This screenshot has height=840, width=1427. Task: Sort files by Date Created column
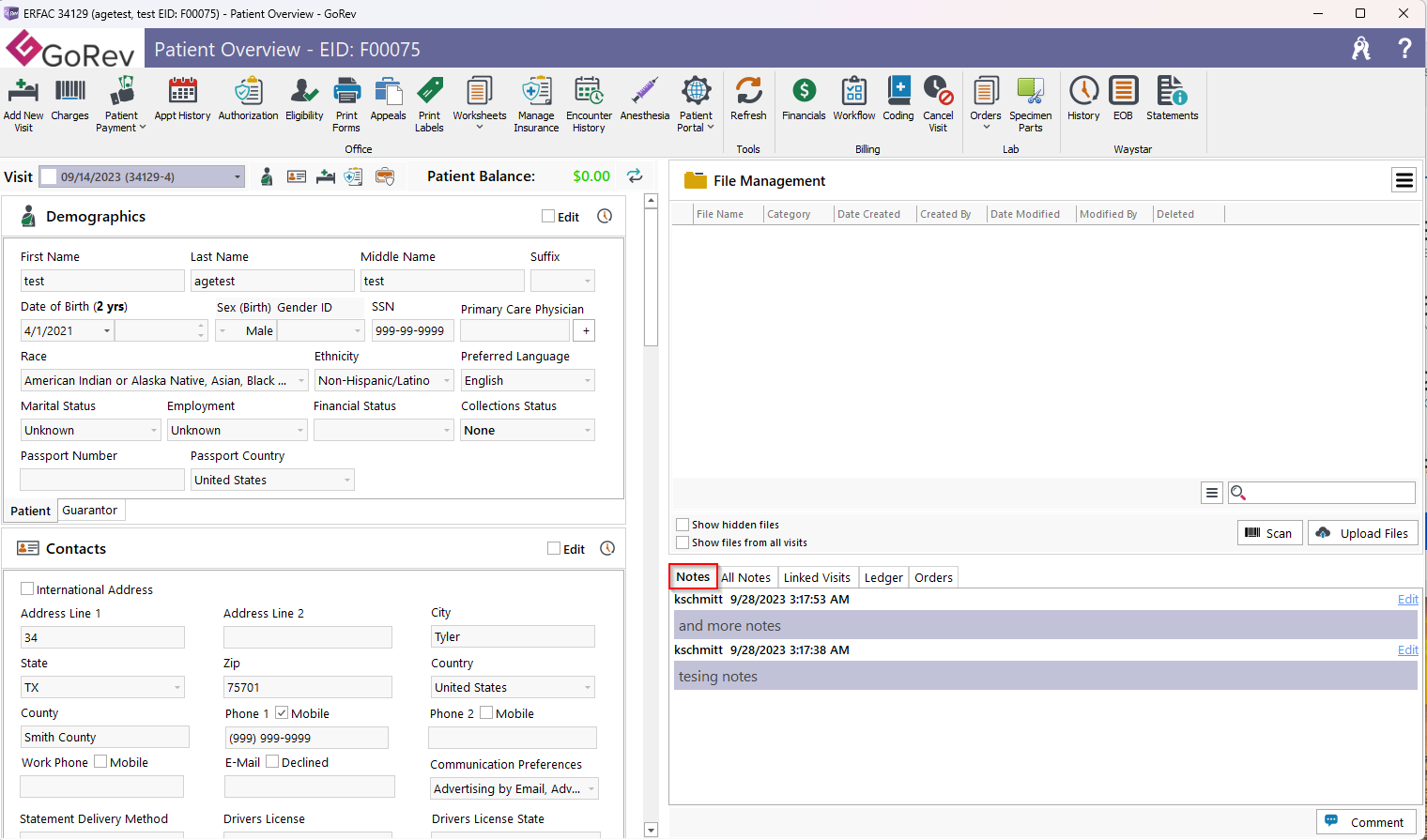click(x=868, y=214)
